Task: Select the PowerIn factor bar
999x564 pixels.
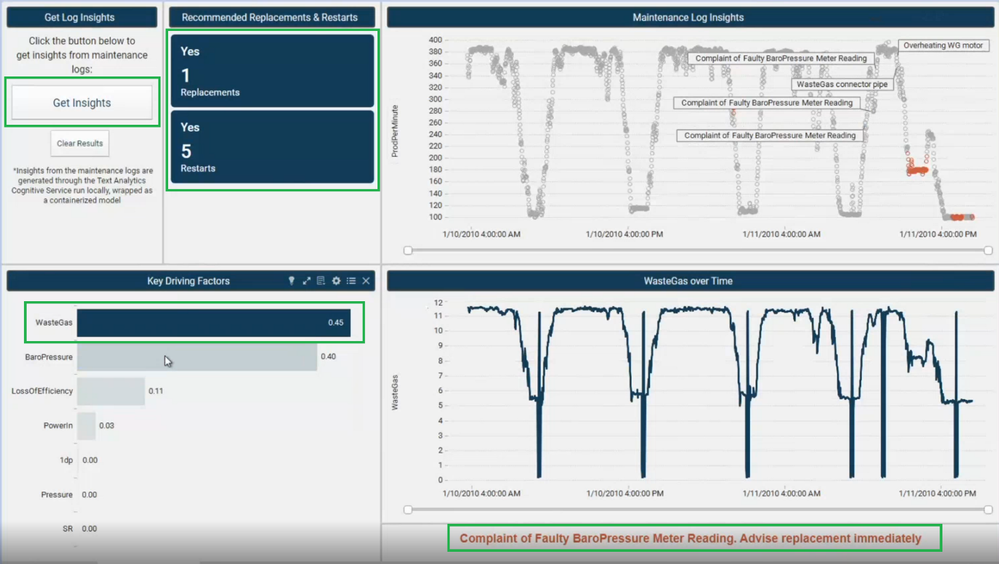Action: click(x=86, y=426)
